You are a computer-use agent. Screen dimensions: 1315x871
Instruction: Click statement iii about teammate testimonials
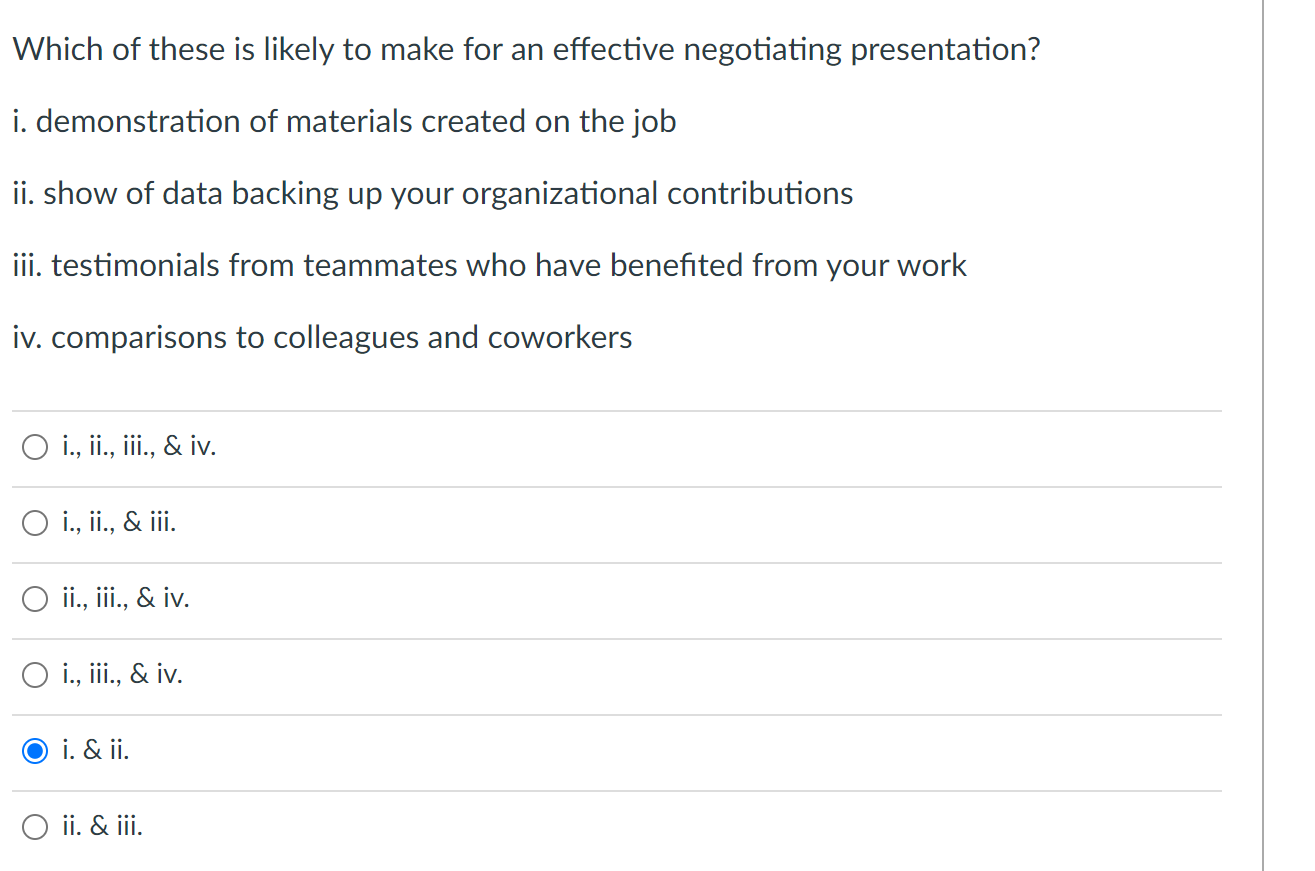(489, 265)
